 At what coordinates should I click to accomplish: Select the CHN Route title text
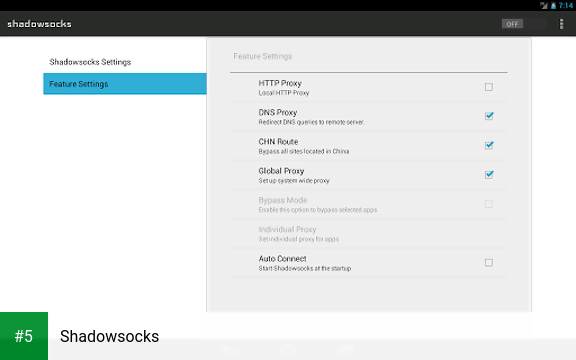(278, 141)
